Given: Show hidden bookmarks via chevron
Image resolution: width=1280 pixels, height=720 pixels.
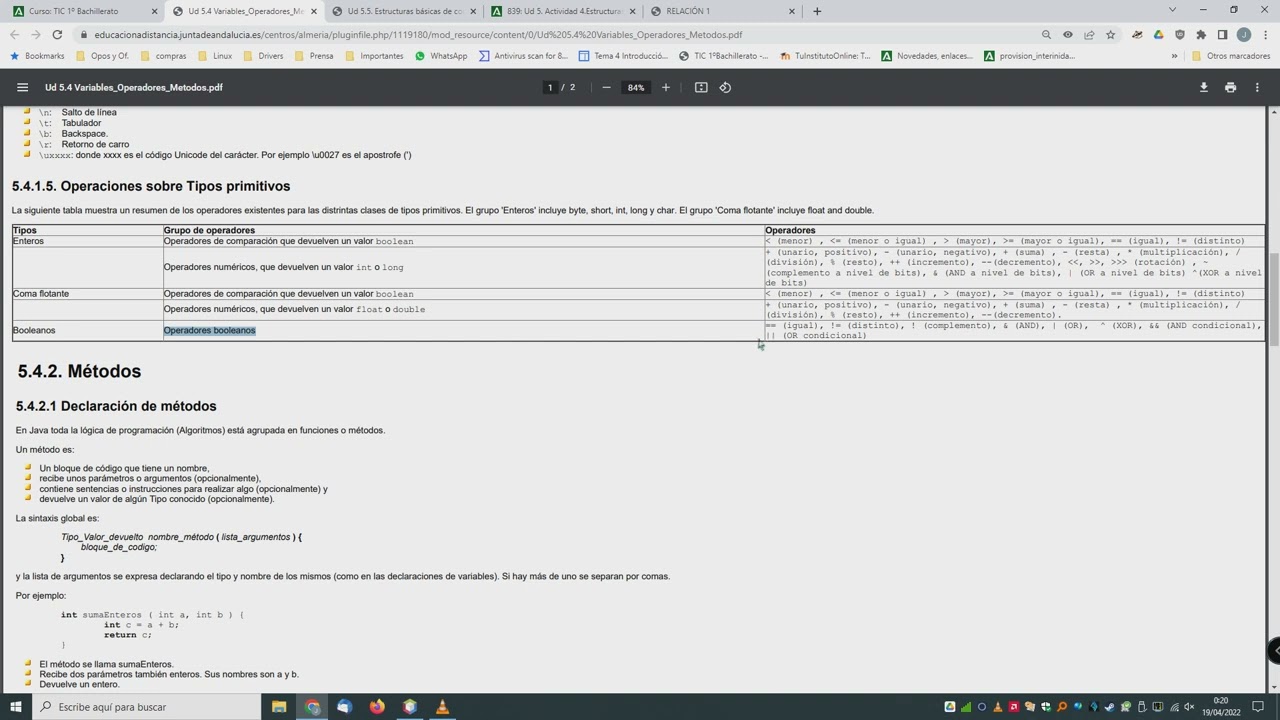Looking at the screenshot, I should click(x=1173, y=56).
